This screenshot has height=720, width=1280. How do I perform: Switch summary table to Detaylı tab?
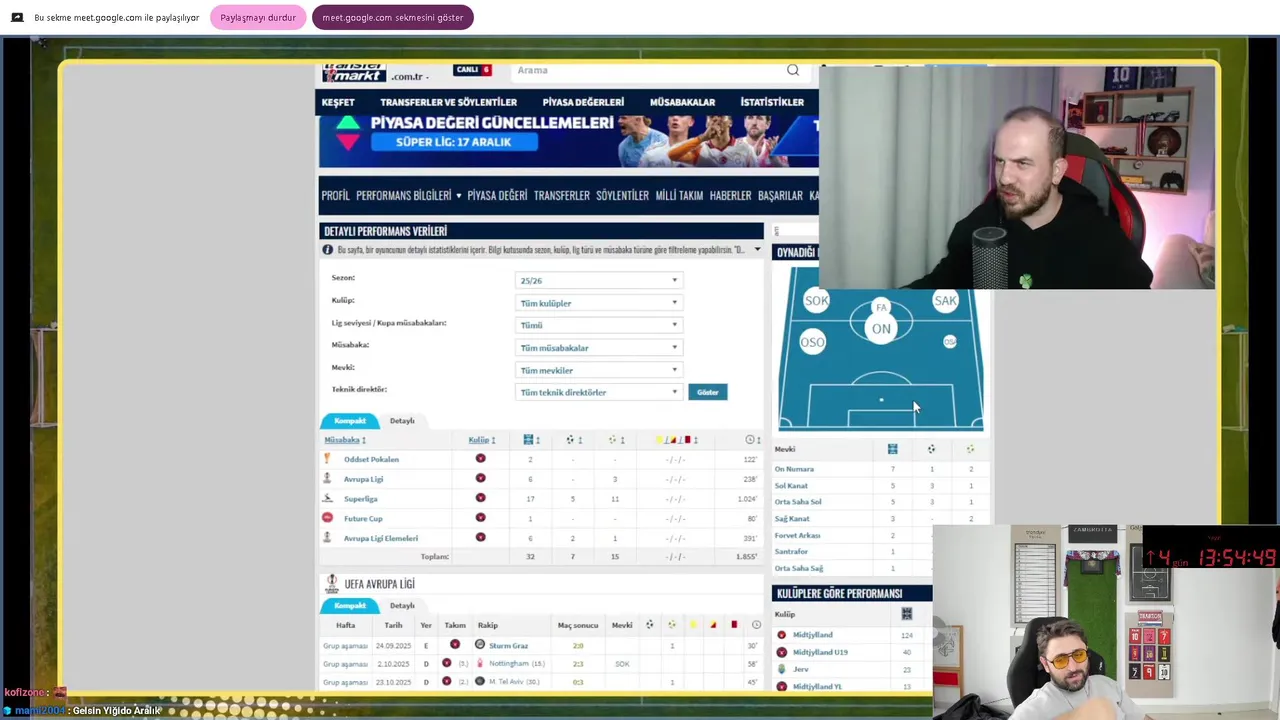402,421
